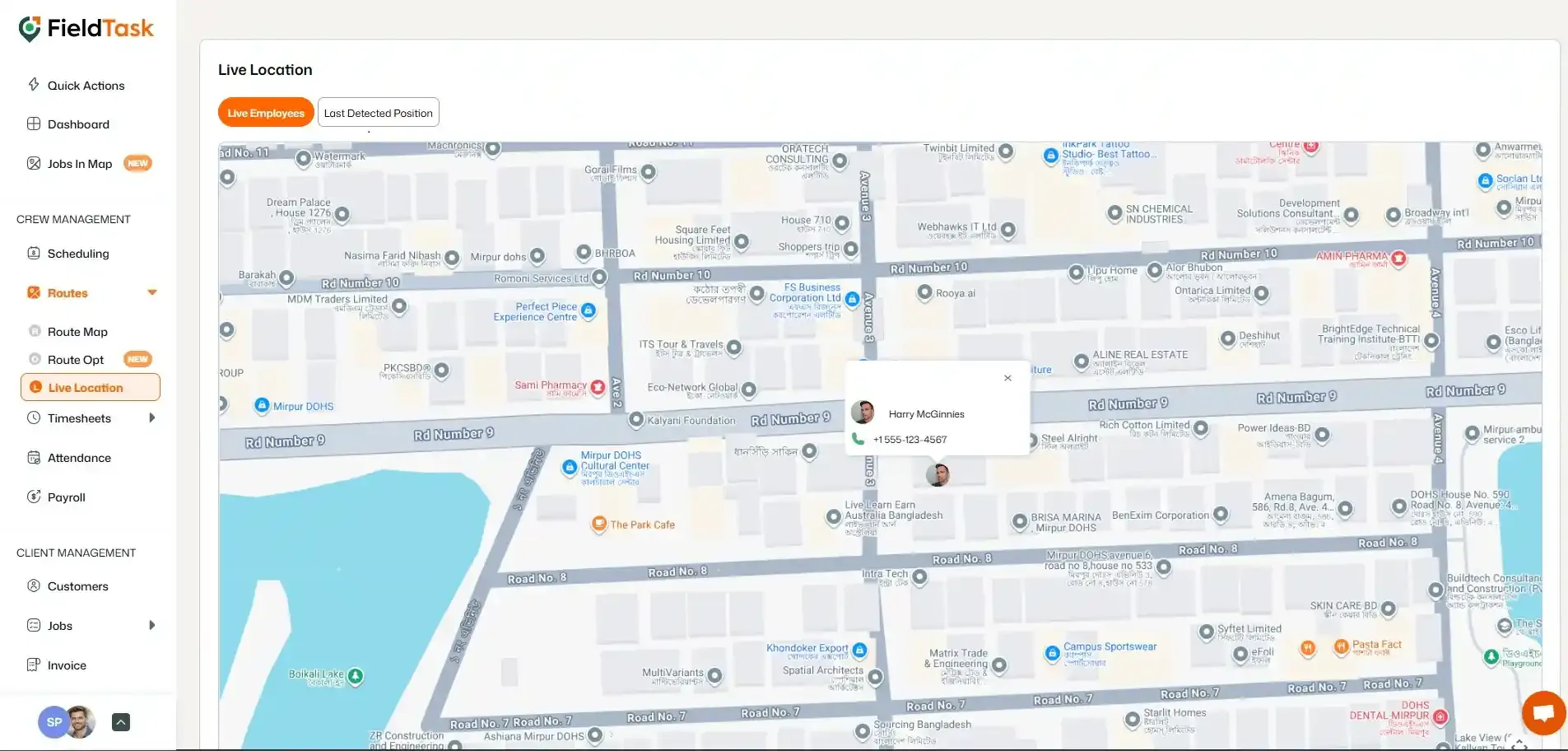Switch to Last Detected Position tab
The height and width of the screenshot is (751, 1568).
[379, 113]
